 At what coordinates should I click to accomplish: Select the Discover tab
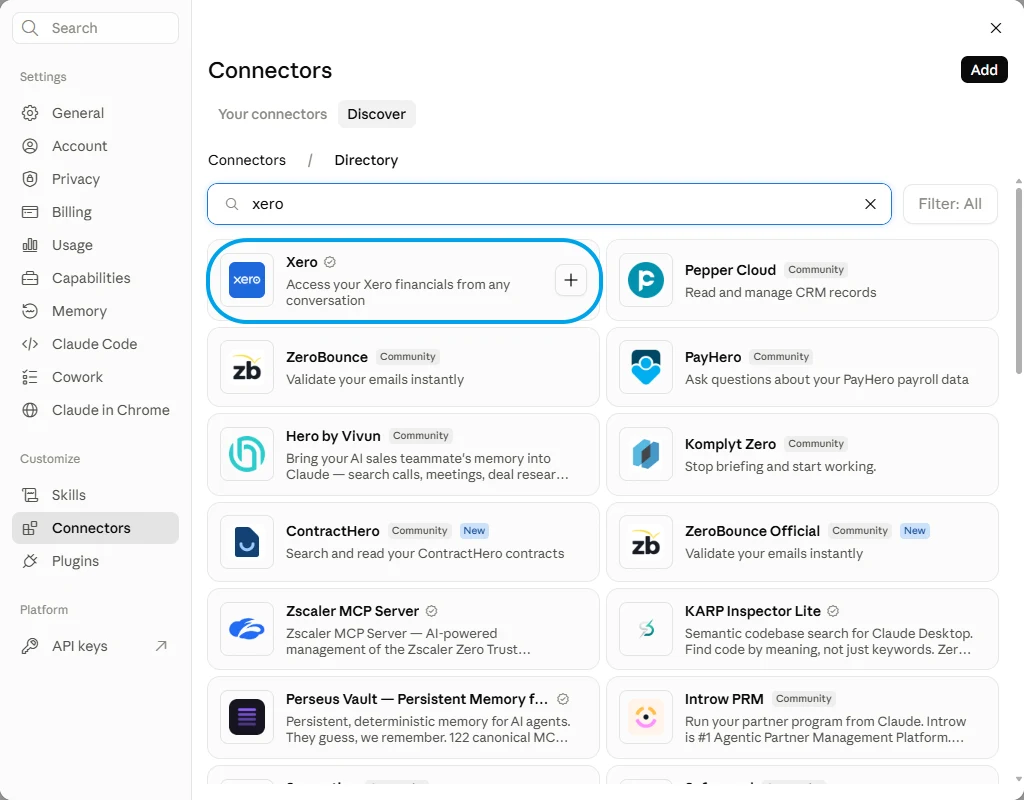click(377, 114)
